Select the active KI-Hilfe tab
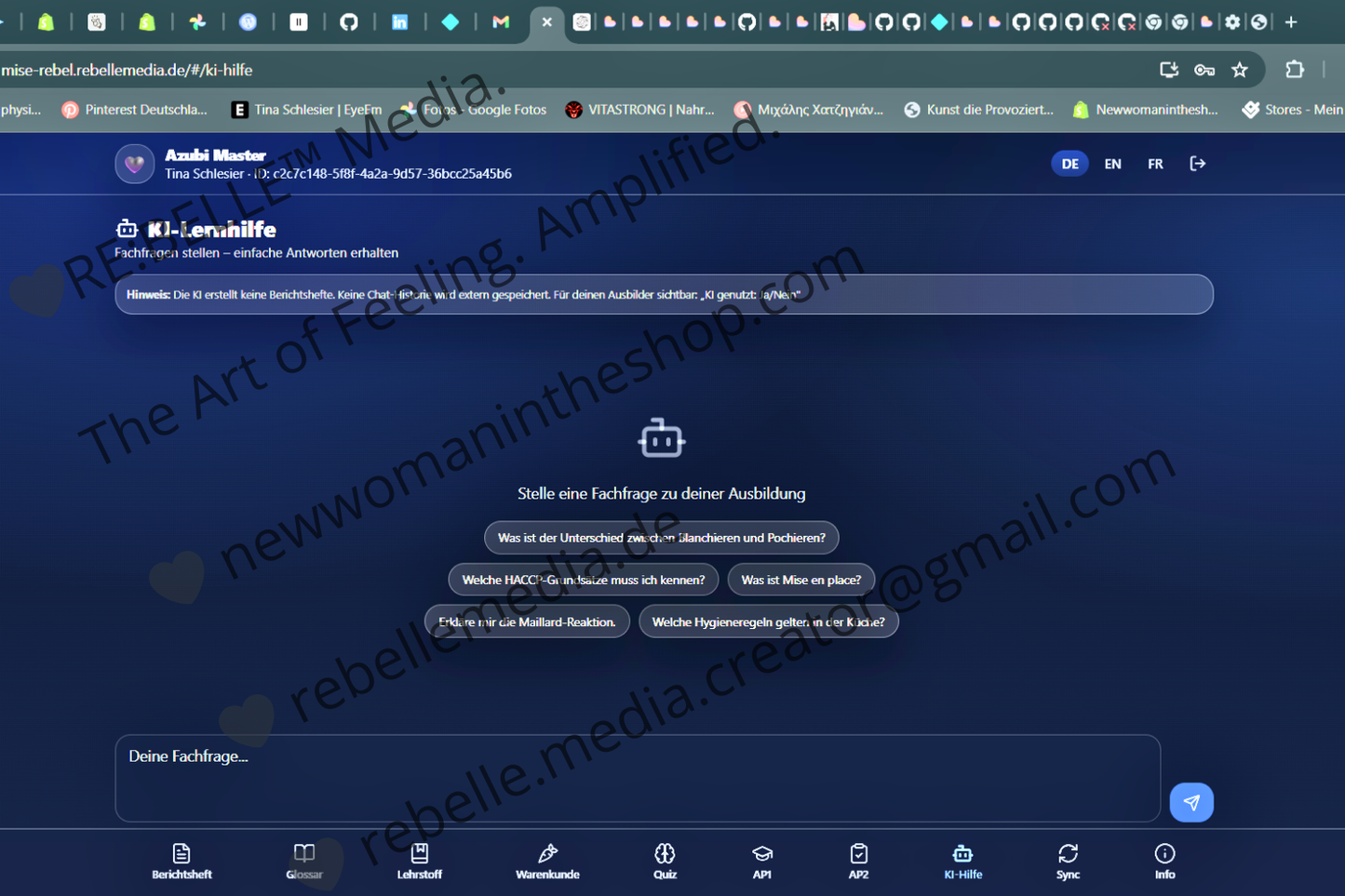 [x=962, y=861]
